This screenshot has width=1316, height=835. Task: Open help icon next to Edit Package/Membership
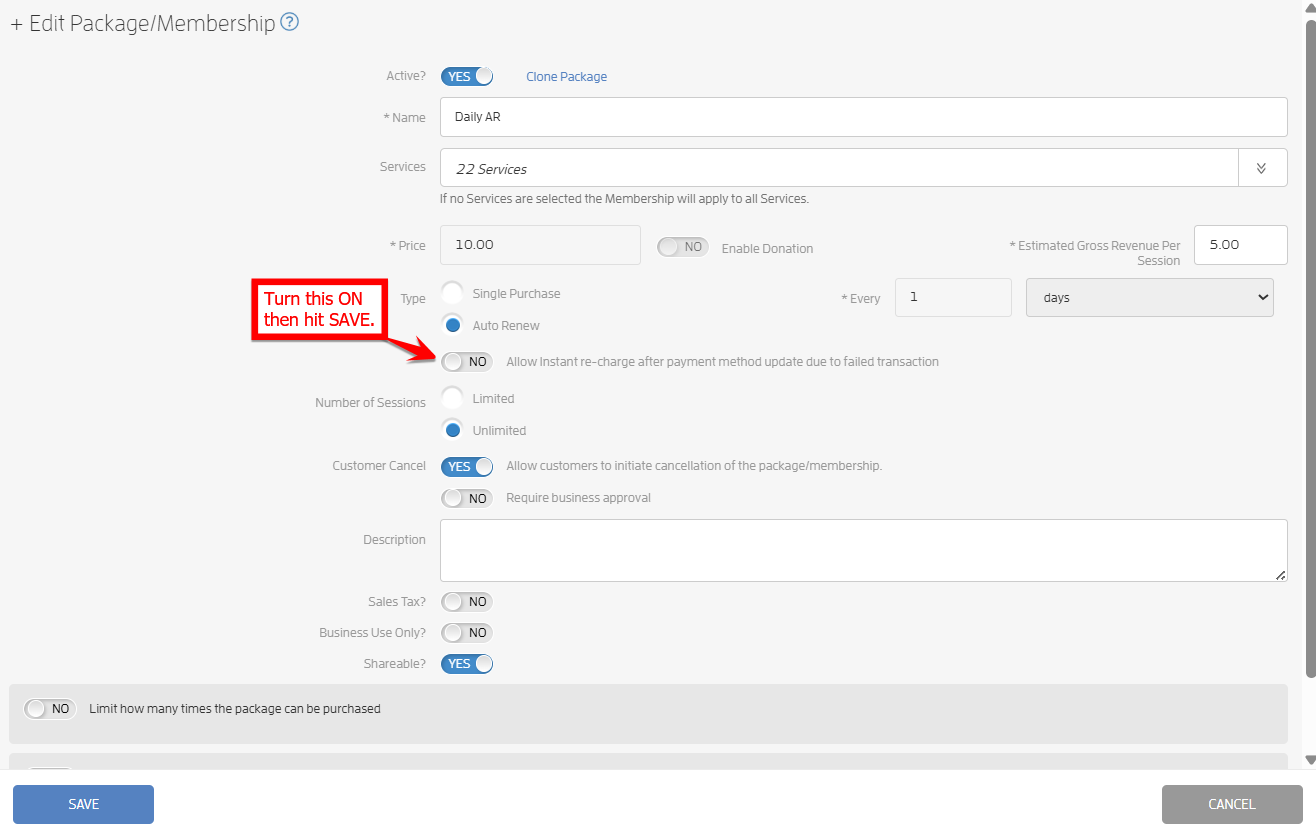[x=289, y=22]
